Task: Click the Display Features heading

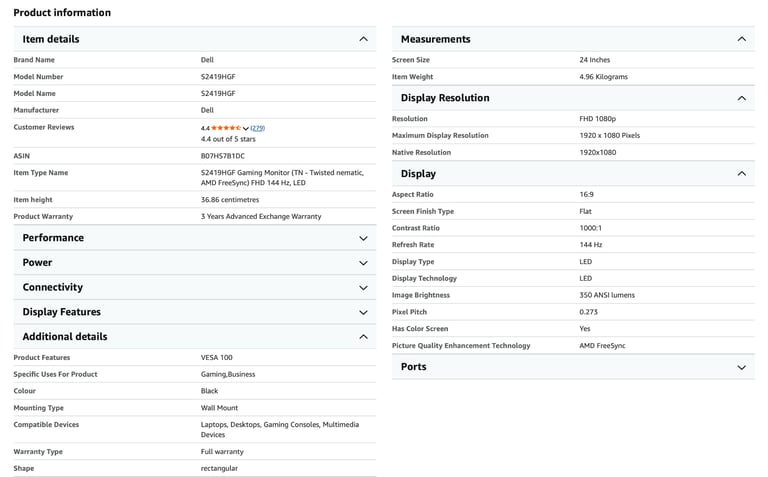Action: (62, 312)
